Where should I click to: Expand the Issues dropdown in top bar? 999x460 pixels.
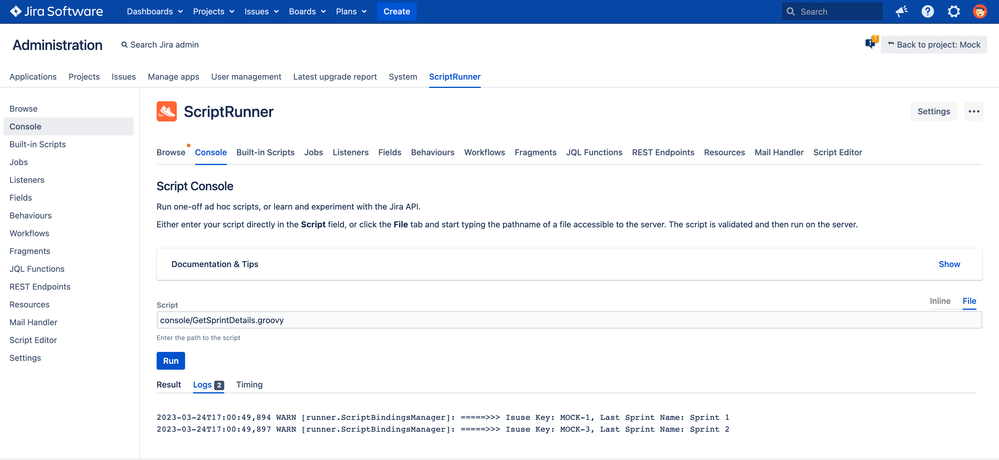pyautogui.click(x=262, y=11)
